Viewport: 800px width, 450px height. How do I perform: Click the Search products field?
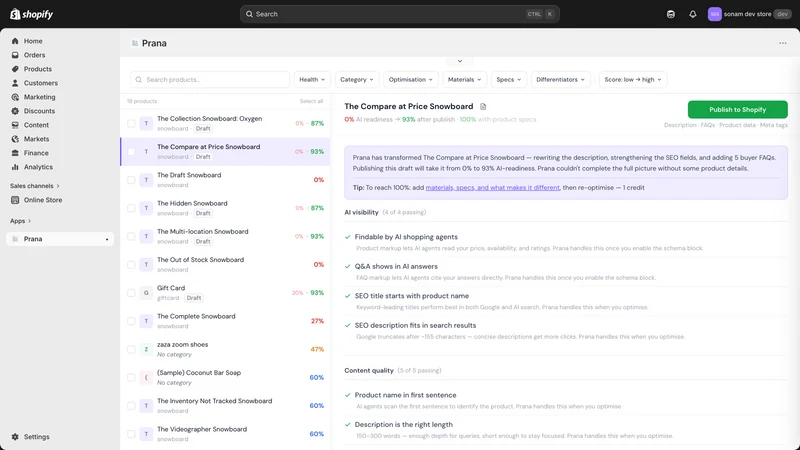point(210,80)
